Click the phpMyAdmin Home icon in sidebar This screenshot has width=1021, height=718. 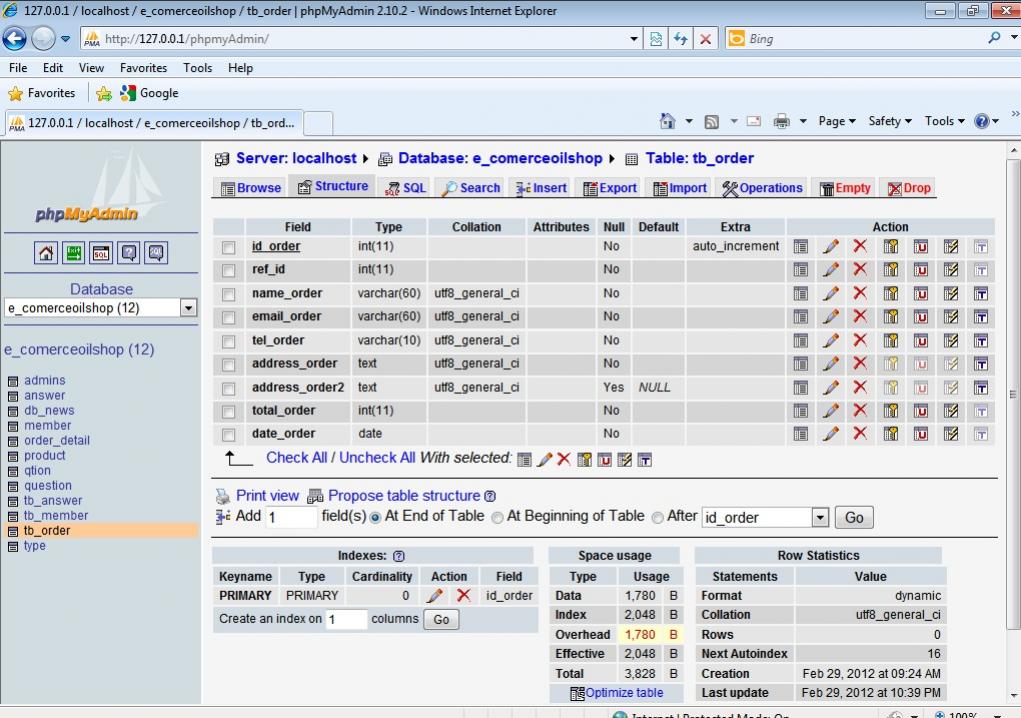(x=47, y=254)
